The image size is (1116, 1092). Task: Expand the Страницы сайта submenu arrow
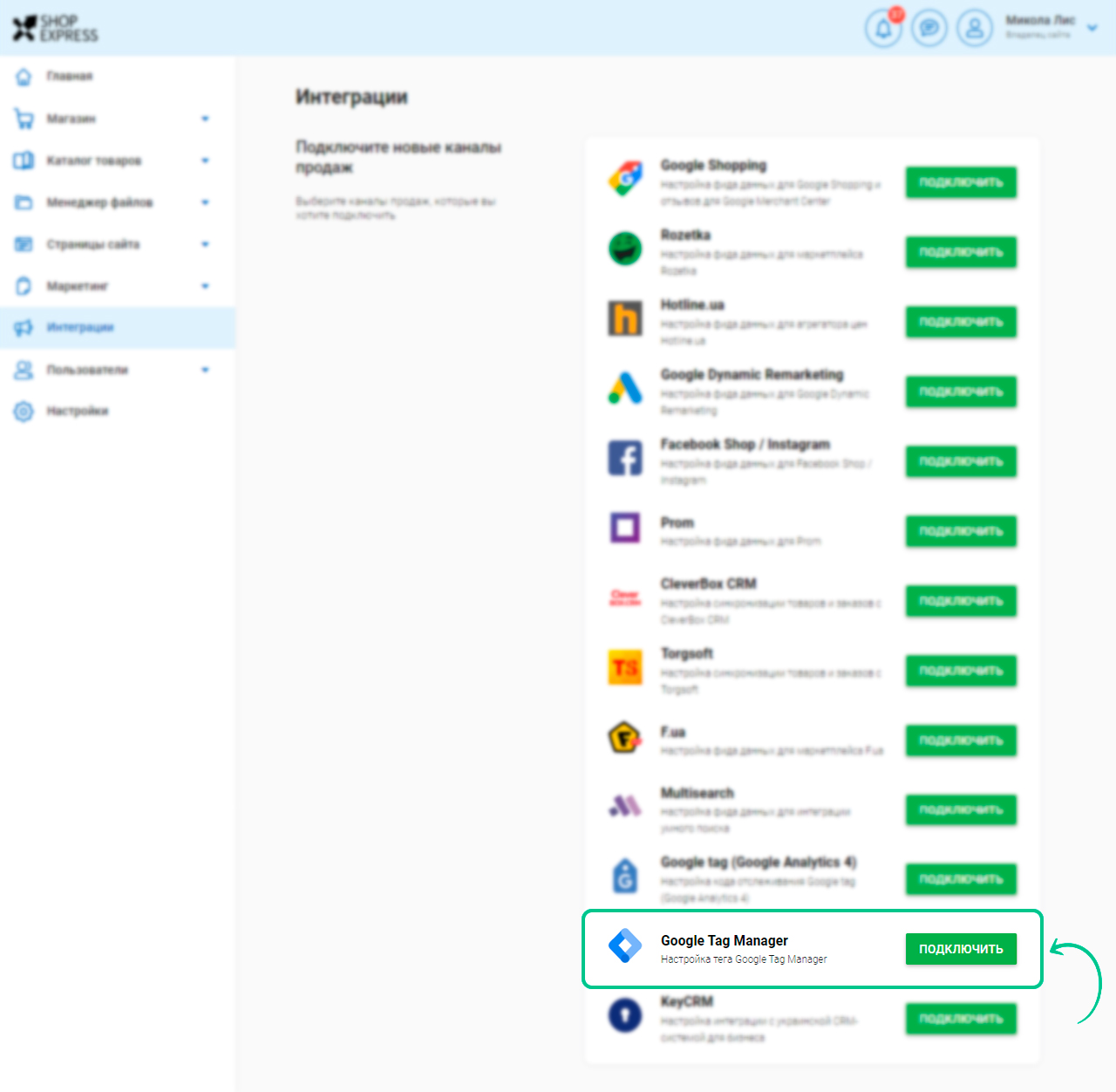pyautogui.click(x=205, y=244)
